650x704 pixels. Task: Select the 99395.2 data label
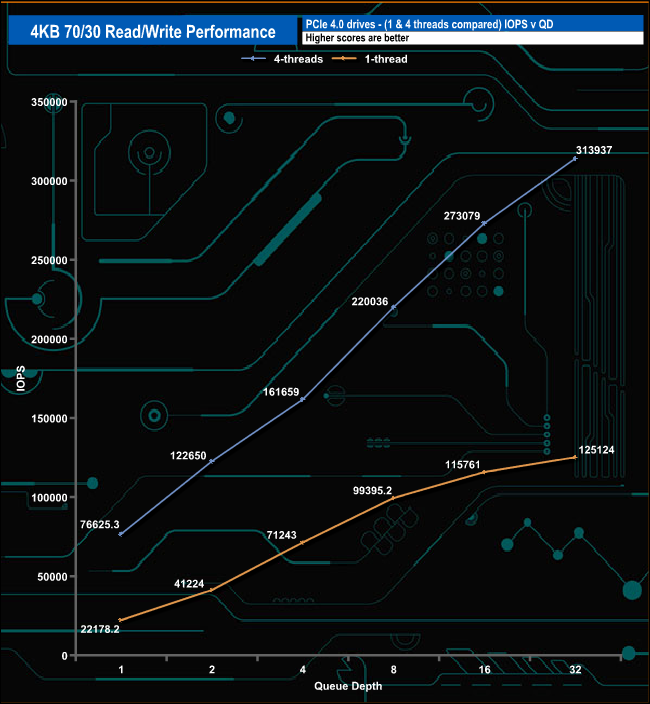click(x=372, y=491)
